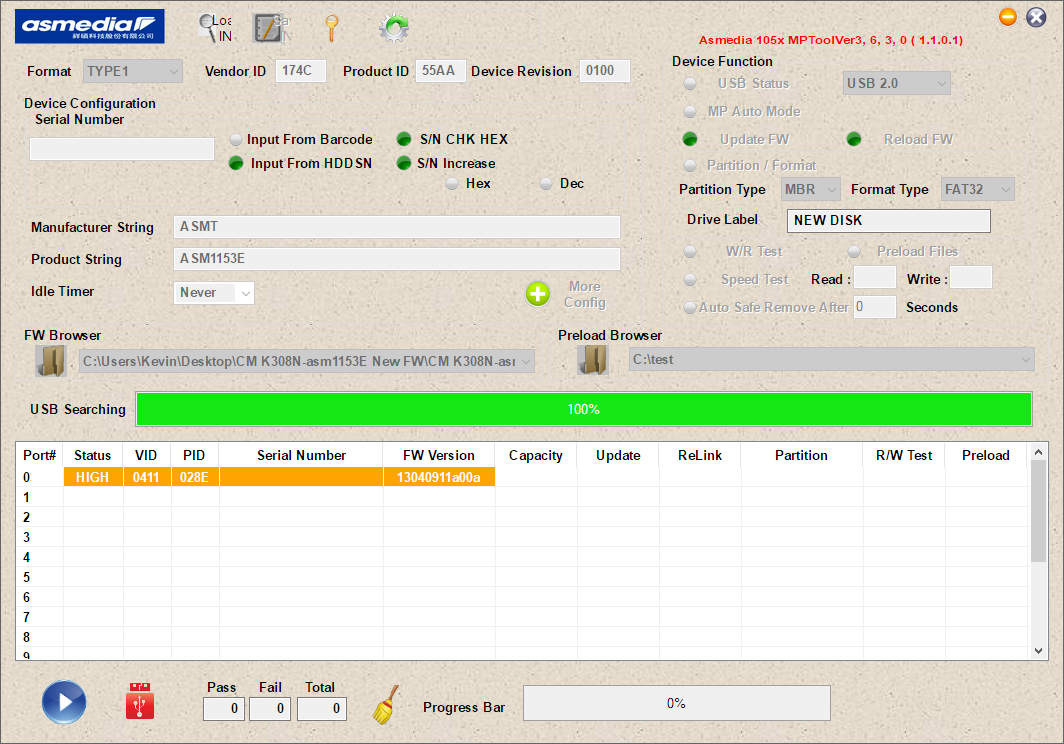Open the Preload Browser folder icon
The height and width of the screenshot is (744, 1064).
tap(593, 360)
